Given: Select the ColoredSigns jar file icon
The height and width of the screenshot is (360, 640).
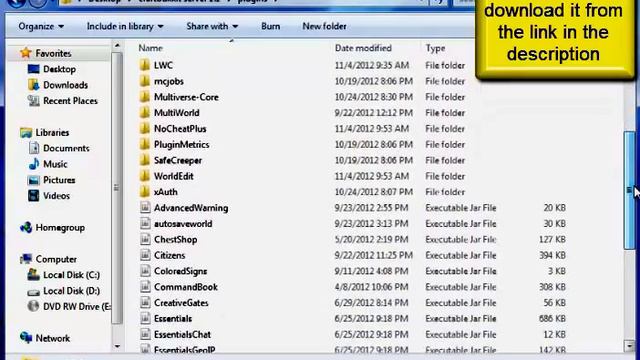Looking at the screenshot, I should click(145, 271).
